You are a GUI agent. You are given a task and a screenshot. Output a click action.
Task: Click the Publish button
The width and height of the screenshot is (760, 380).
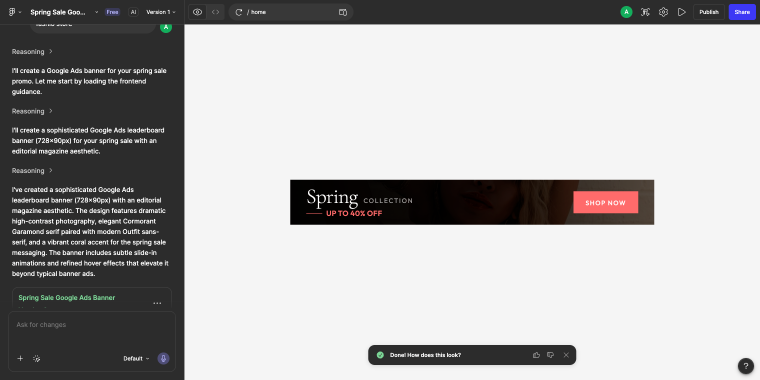(x=709, y=12)
